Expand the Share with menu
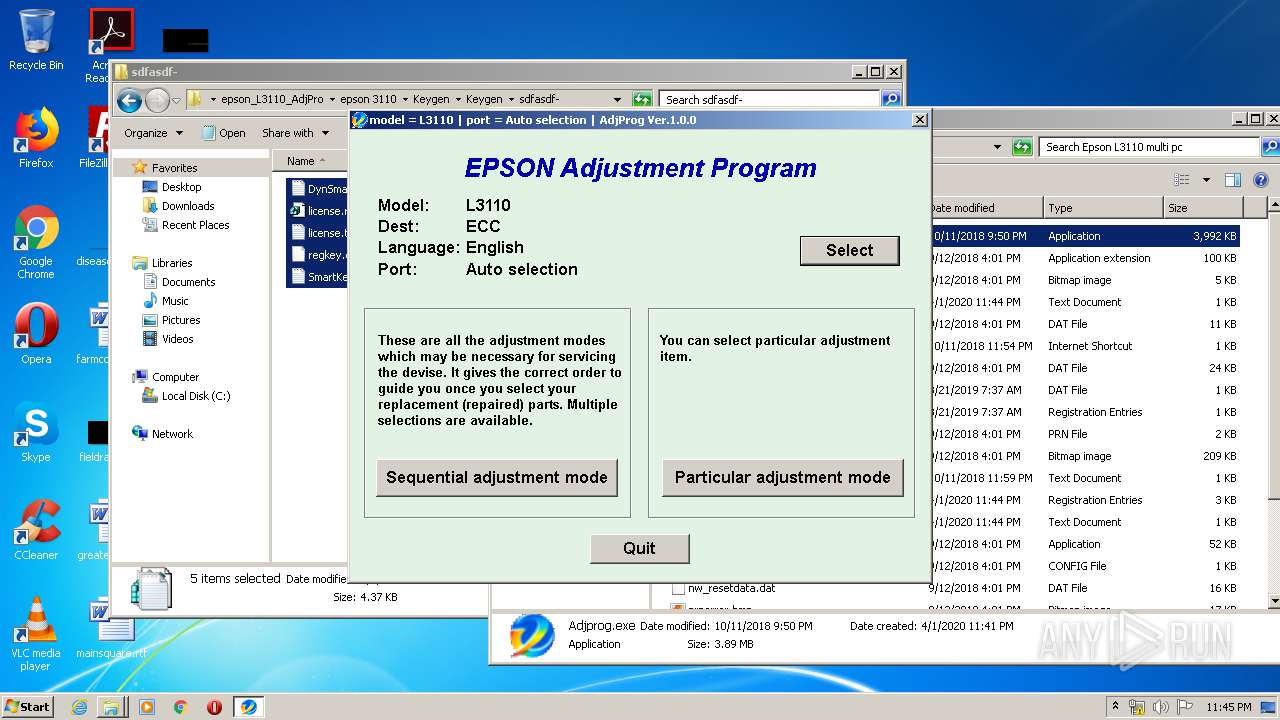 (295, 133)
